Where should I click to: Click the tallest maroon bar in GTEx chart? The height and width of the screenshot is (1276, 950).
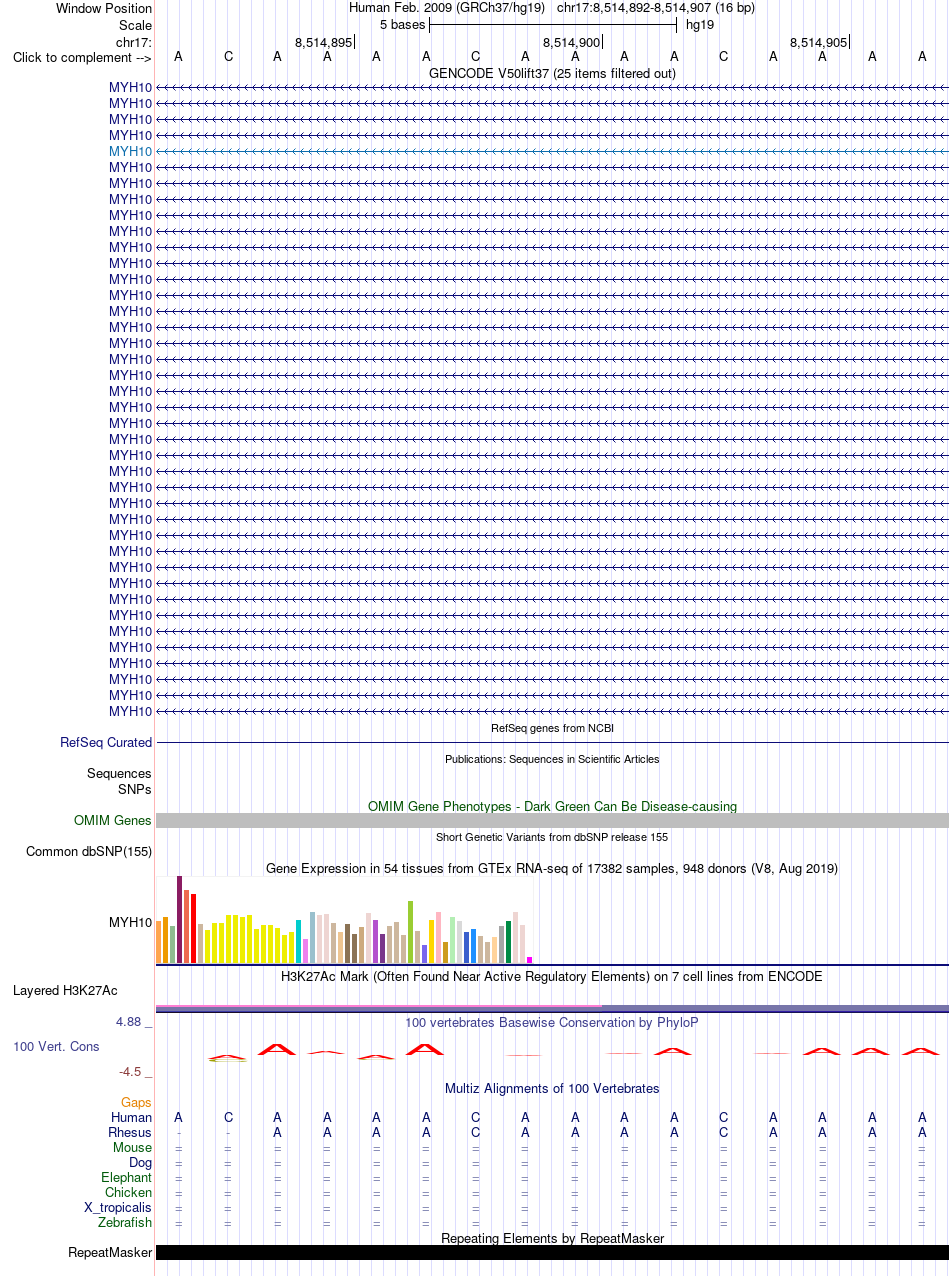tap(180, 920)
